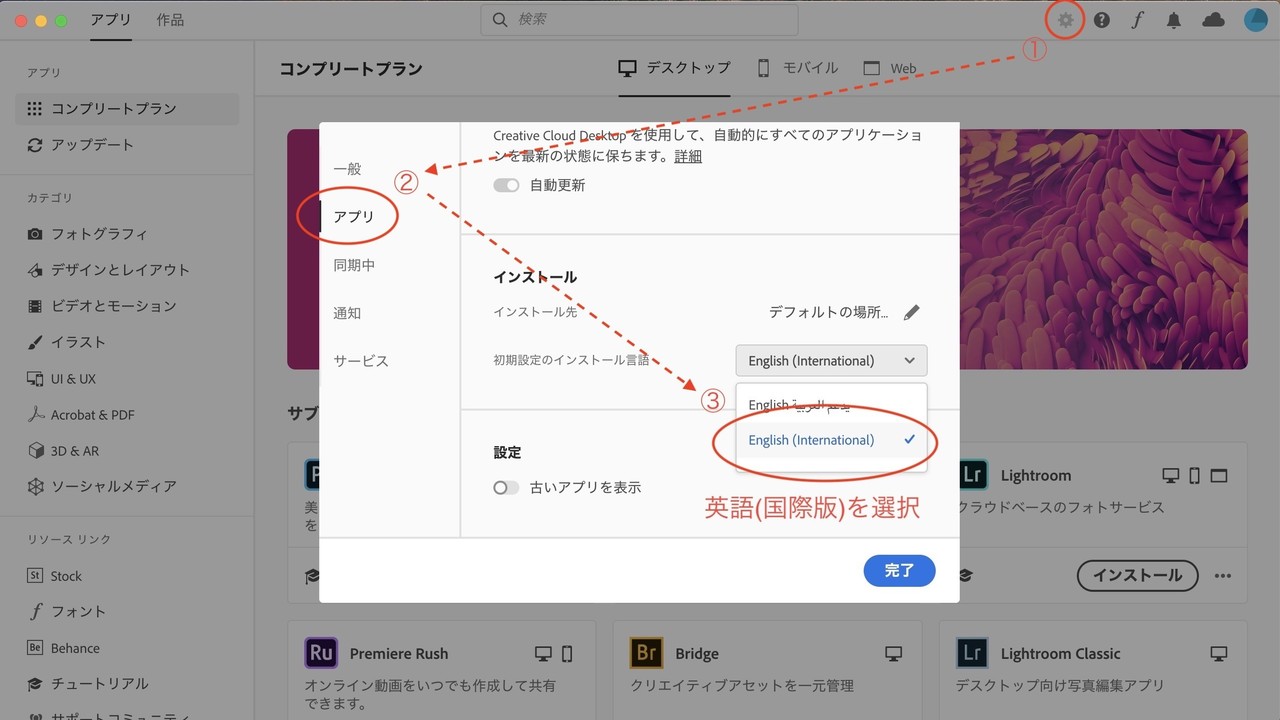Open the cloud sync status icon
The image size is (1280, 720).
(x=1213, y=20)
